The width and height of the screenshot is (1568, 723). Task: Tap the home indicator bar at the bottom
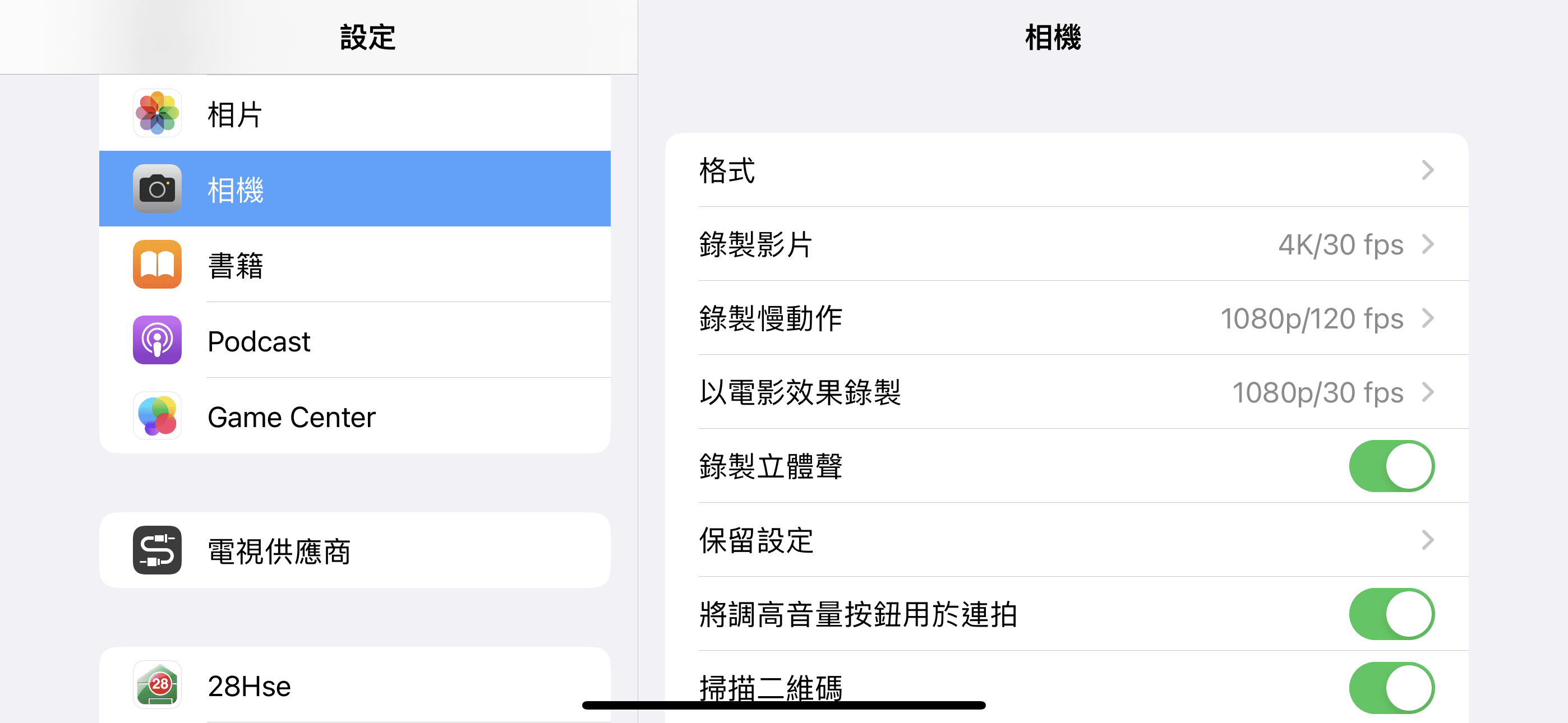coord(783,706)
